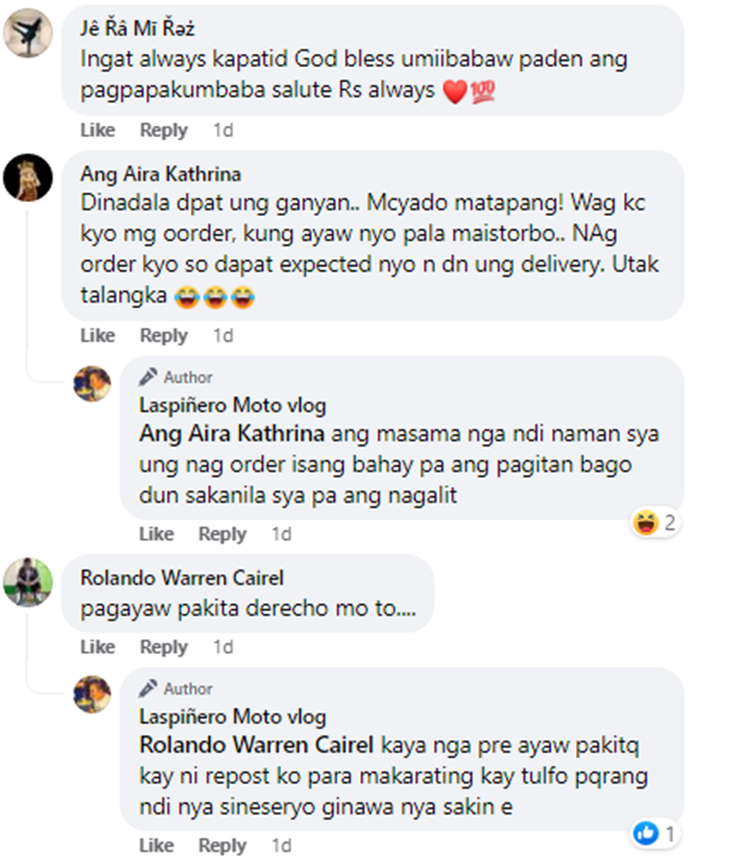Click the Author pencil badge on first reply
Viewport: 750px width, 866px height.
coord(176,377)
